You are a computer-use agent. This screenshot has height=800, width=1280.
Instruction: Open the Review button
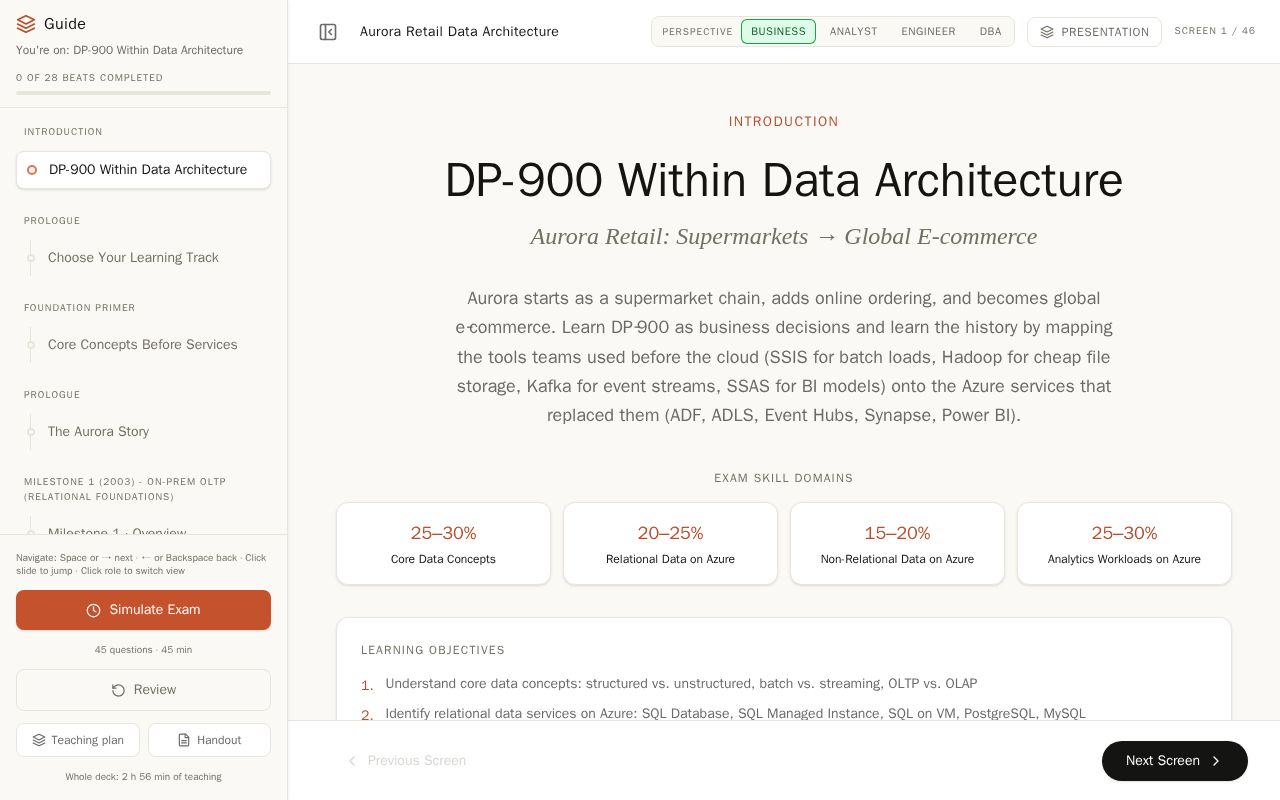[143, 690]
